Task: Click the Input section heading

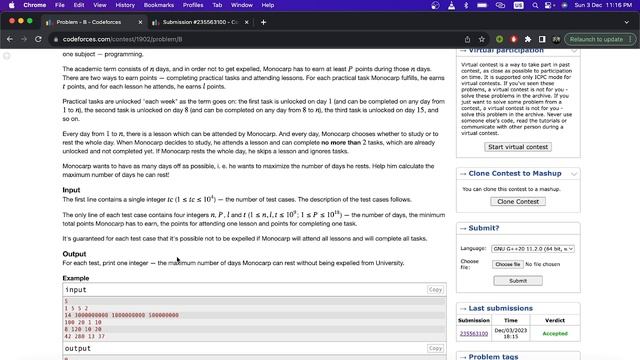Action: (71, 190)
